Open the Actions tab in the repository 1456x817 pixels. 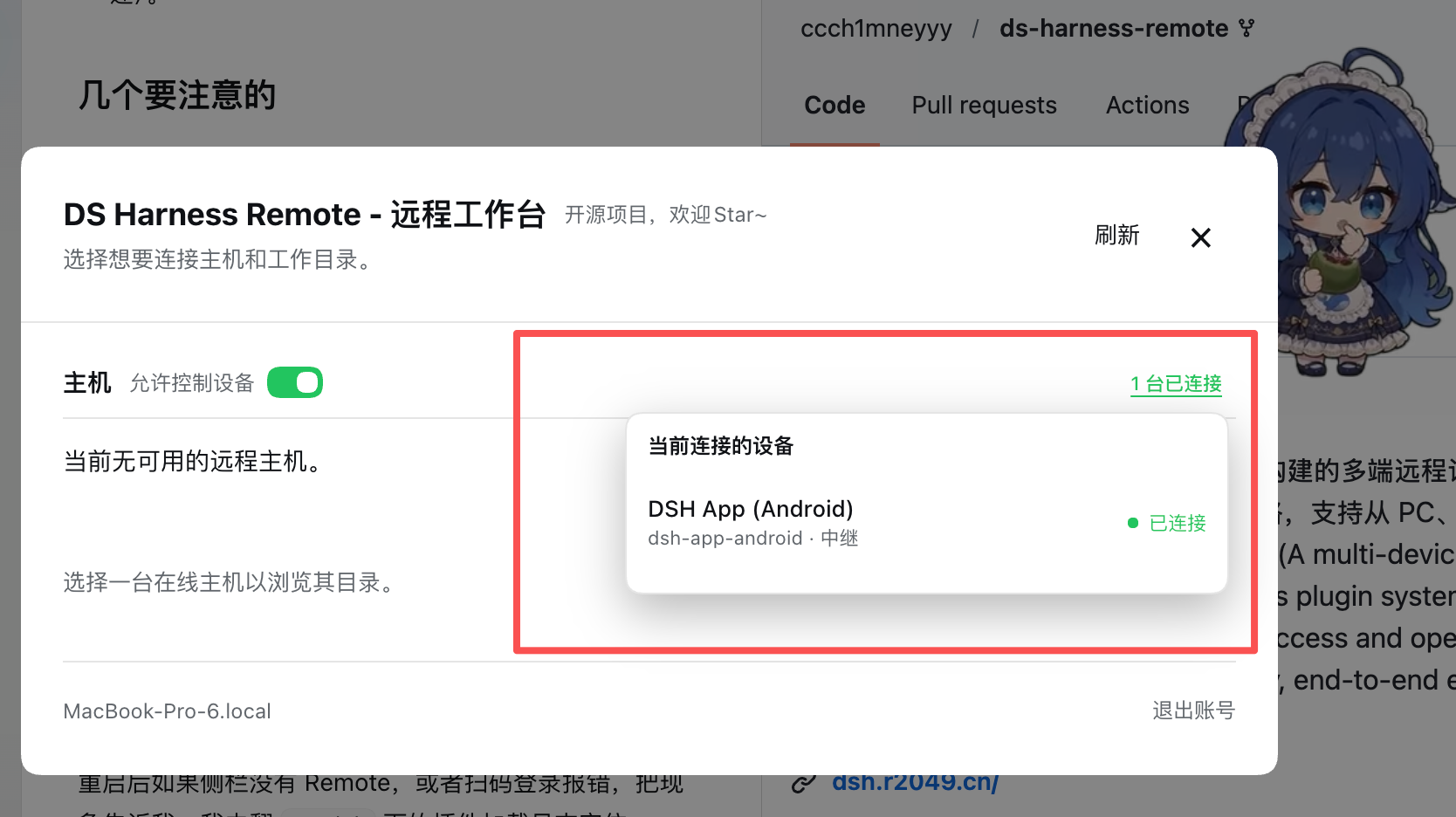1147,106
